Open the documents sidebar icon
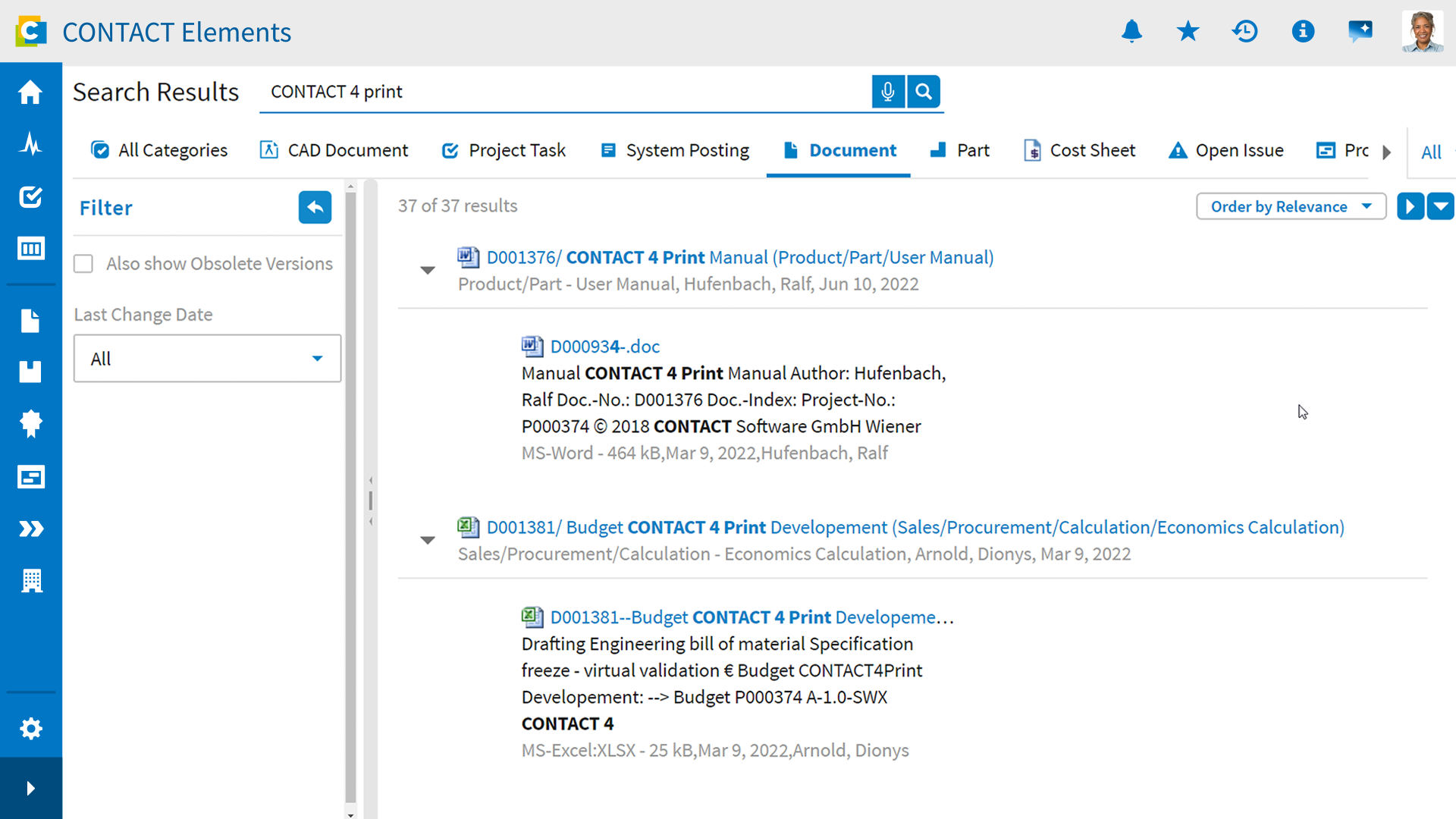Screen dimensions: 1456x819 tap(30, 321)
